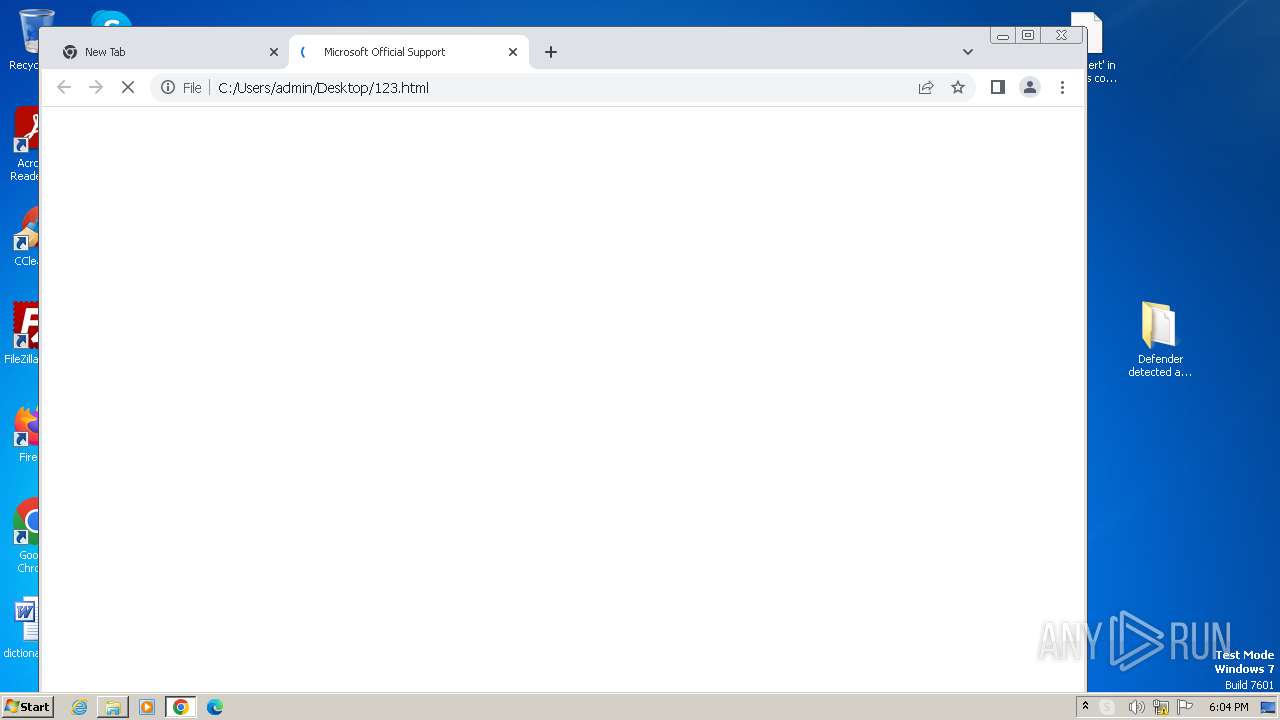Stop loading the page

click(128, 88)
